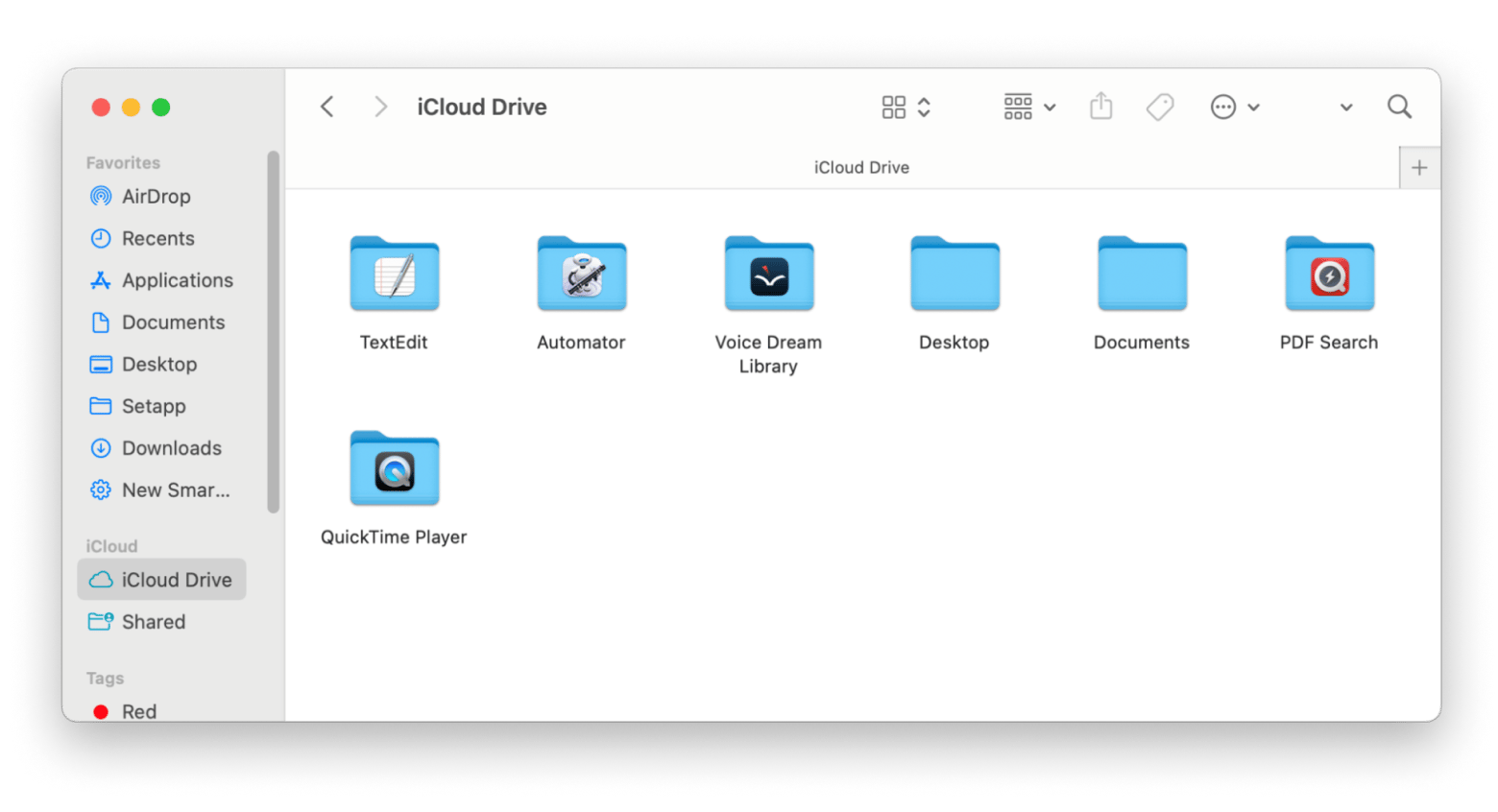Select the Desktop folder icon in the file grid

[x=954, y=274]
